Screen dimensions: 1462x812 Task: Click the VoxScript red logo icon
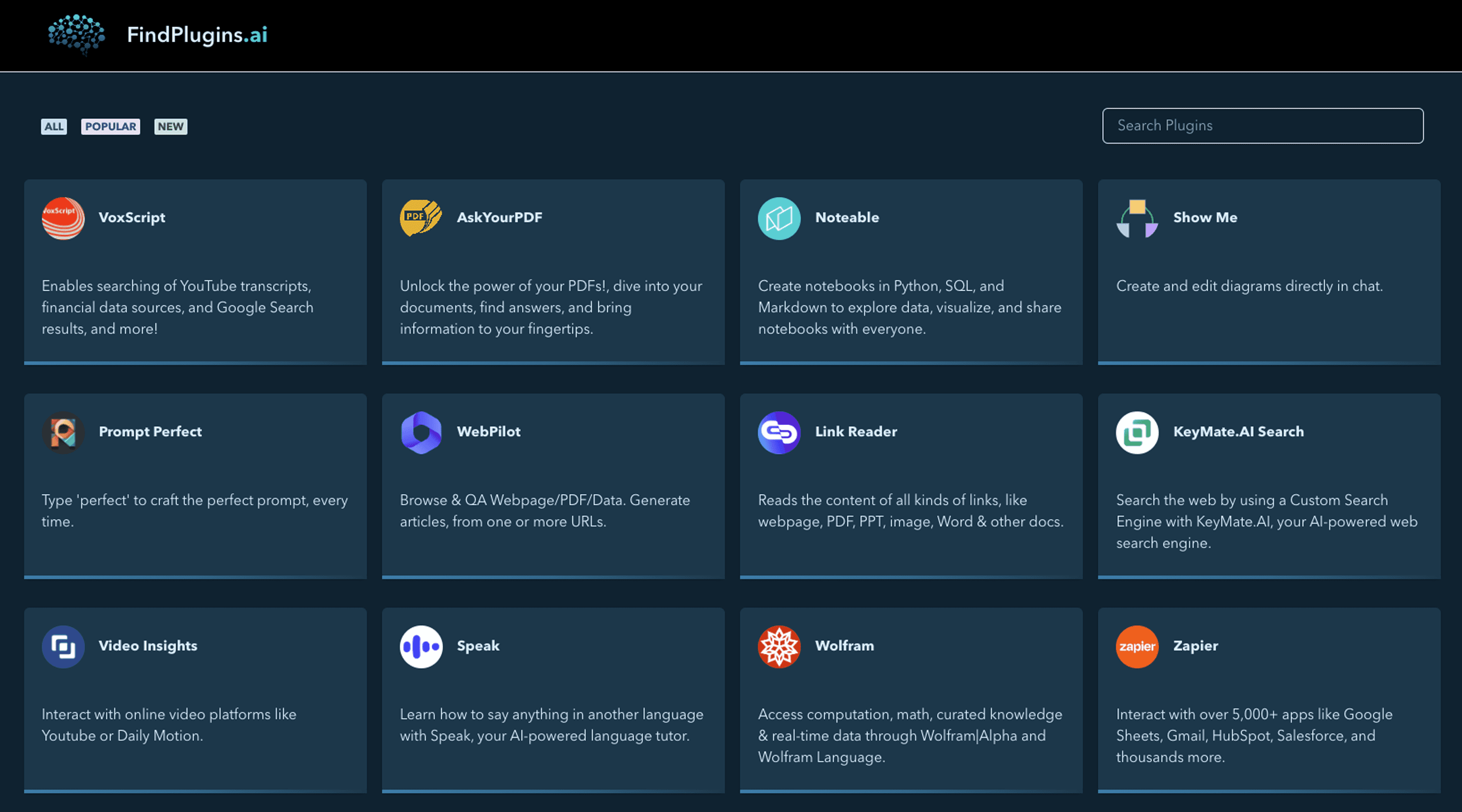pyautogui.click(x=63, y=218)
